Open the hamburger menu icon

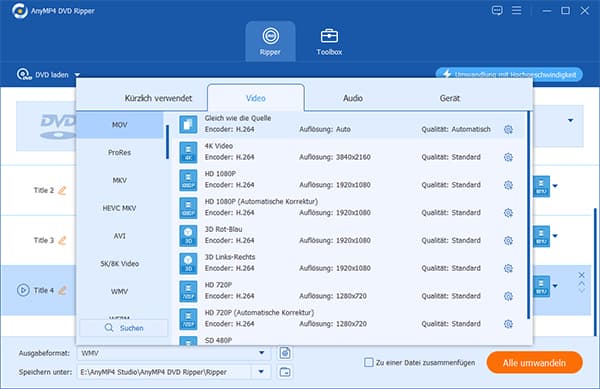coord(517,10)
